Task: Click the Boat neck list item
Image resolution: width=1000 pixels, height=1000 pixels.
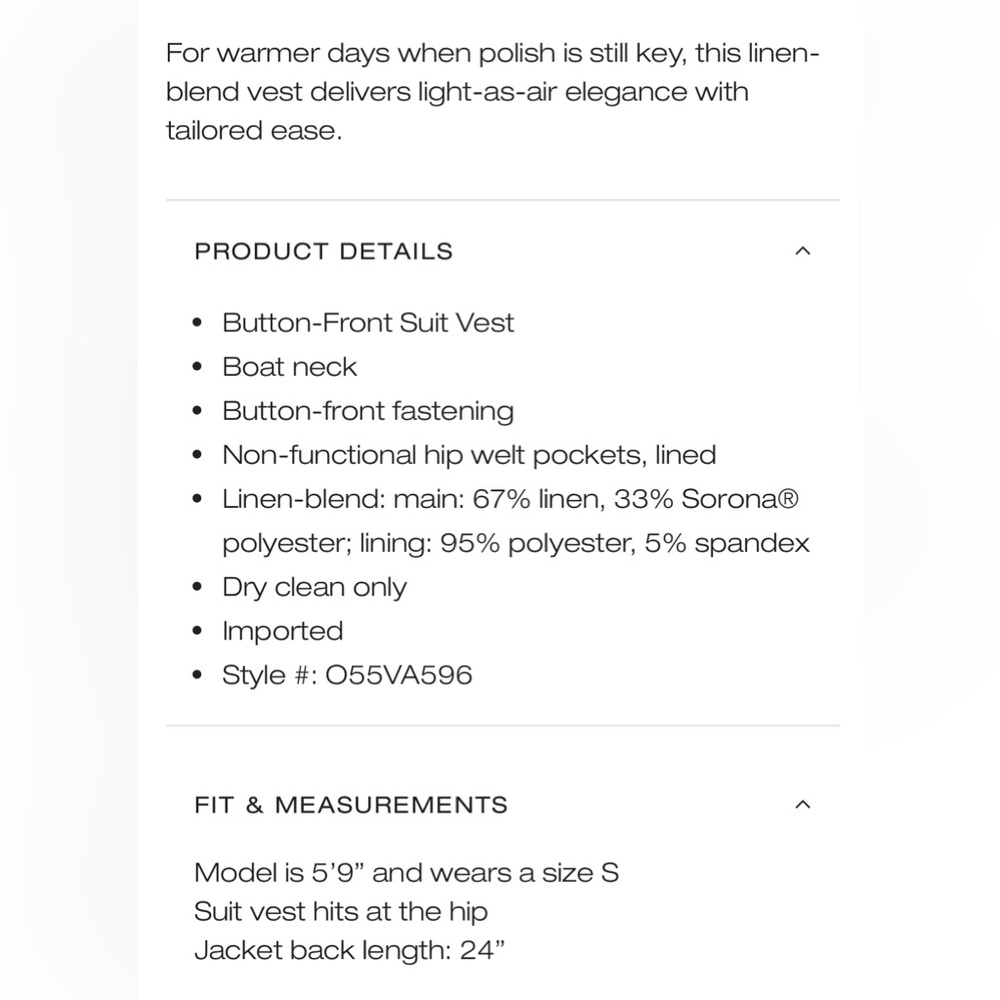Action: 290,367
